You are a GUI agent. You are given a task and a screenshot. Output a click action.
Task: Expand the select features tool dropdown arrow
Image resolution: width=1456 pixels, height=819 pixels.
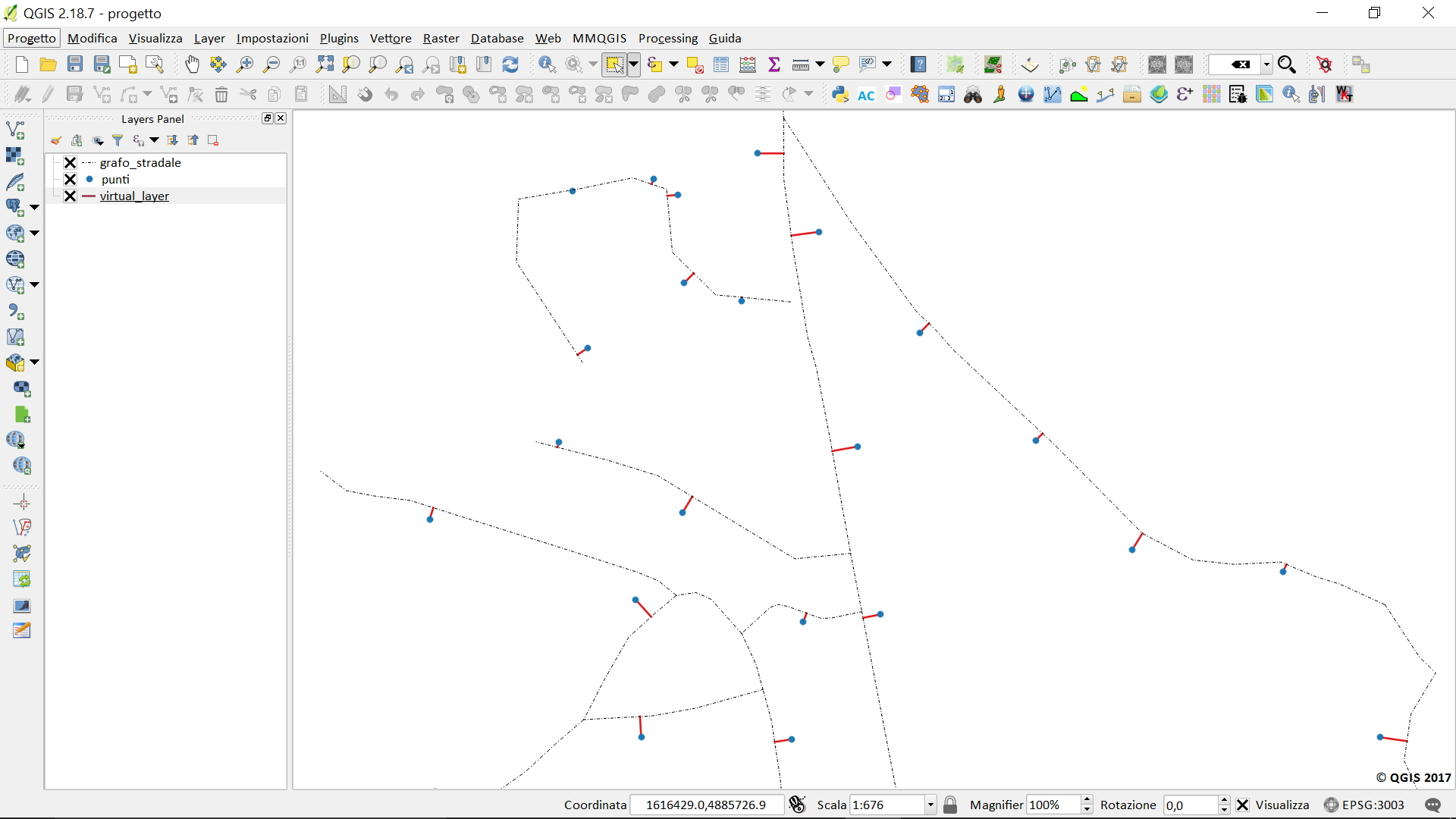634,65
